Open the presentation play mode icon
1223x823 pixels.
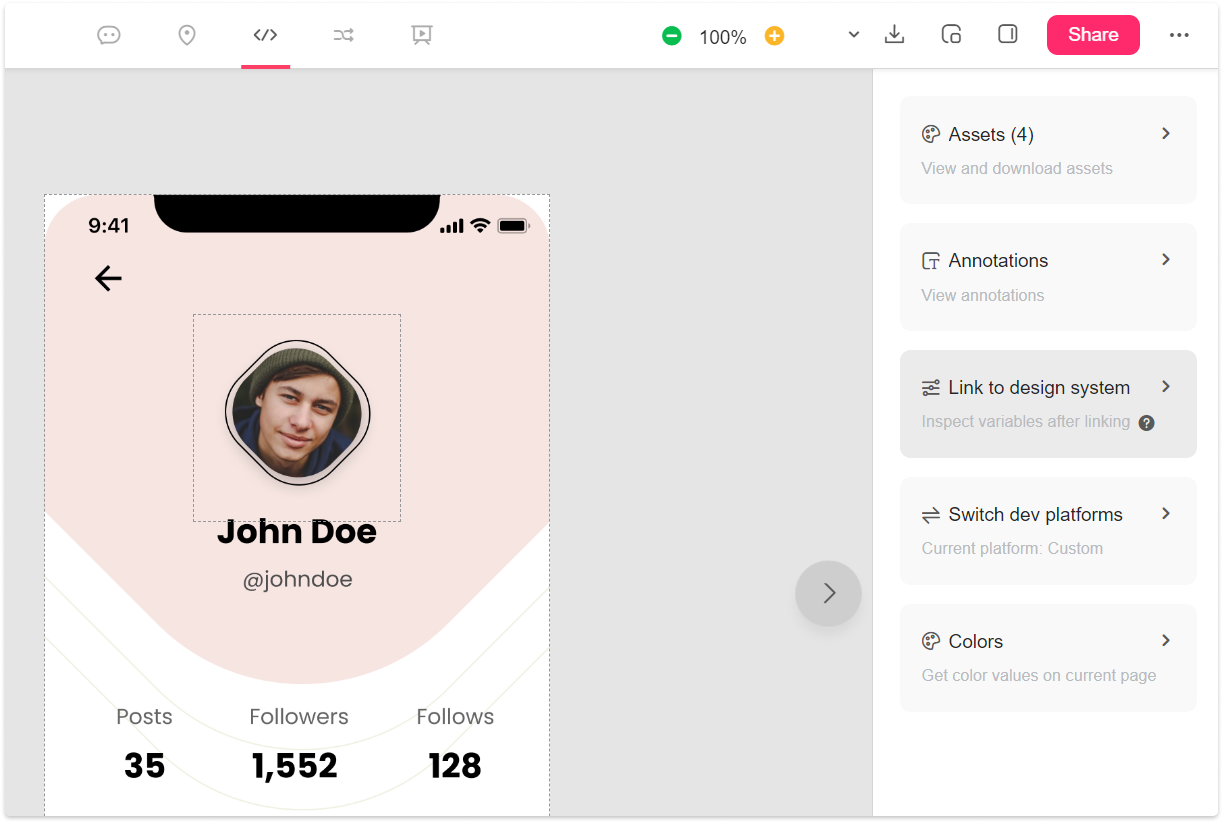[x=422, y=35]
